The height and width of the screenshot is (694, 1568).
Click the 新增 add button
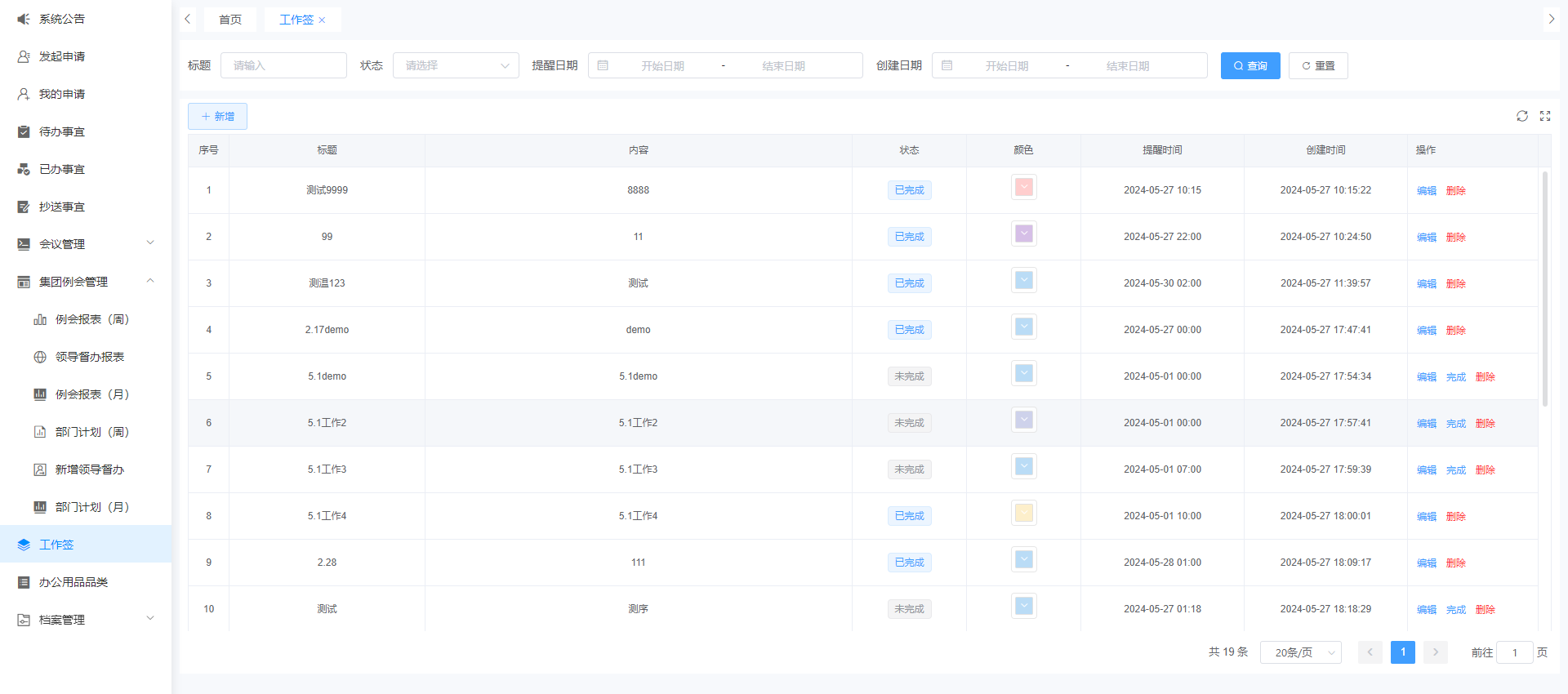tap(217, 116)
